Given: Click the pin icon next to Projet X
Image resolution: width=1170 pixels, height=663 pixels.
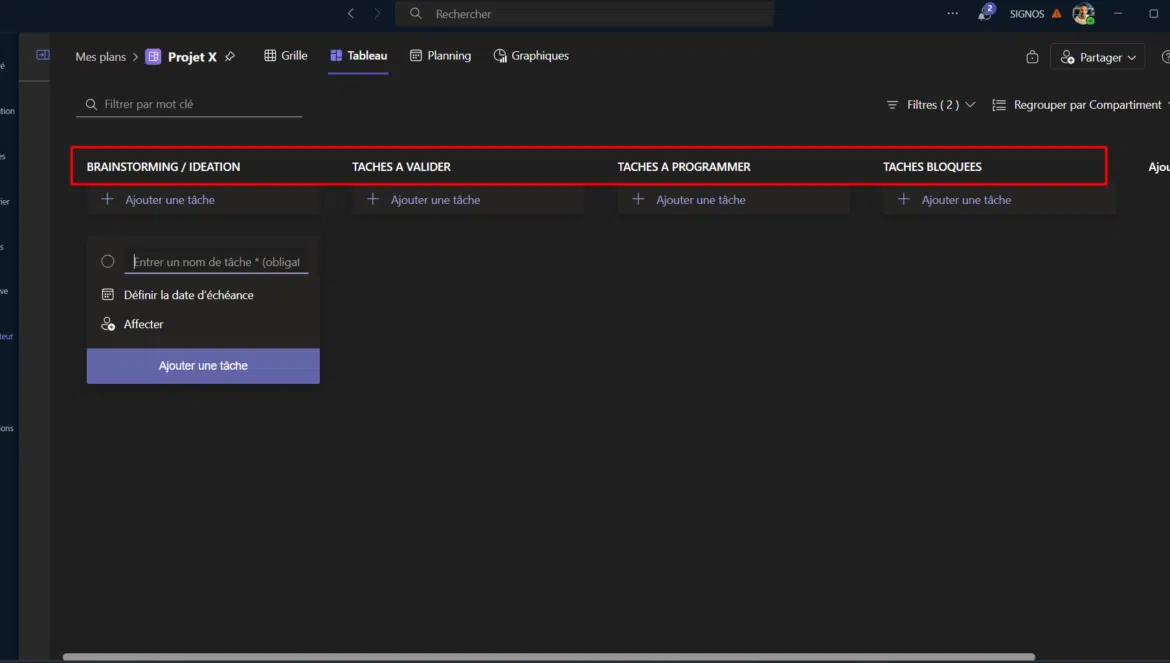Looking at the screenshot, I should (x=230, y=57).
